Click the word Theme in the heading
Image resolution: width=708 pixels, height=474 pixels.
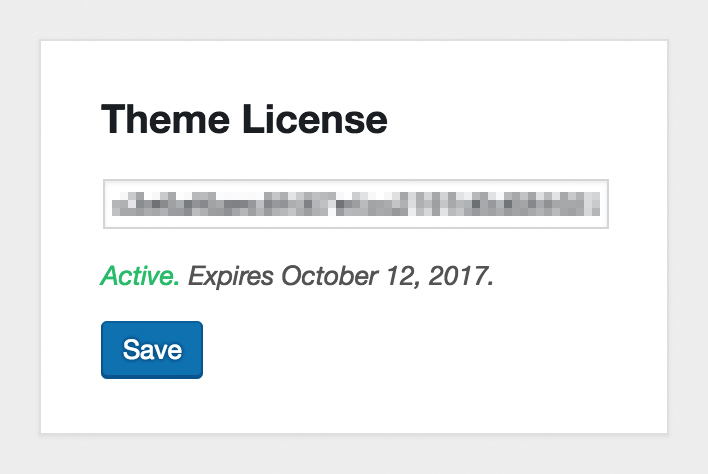coord(165,119)
